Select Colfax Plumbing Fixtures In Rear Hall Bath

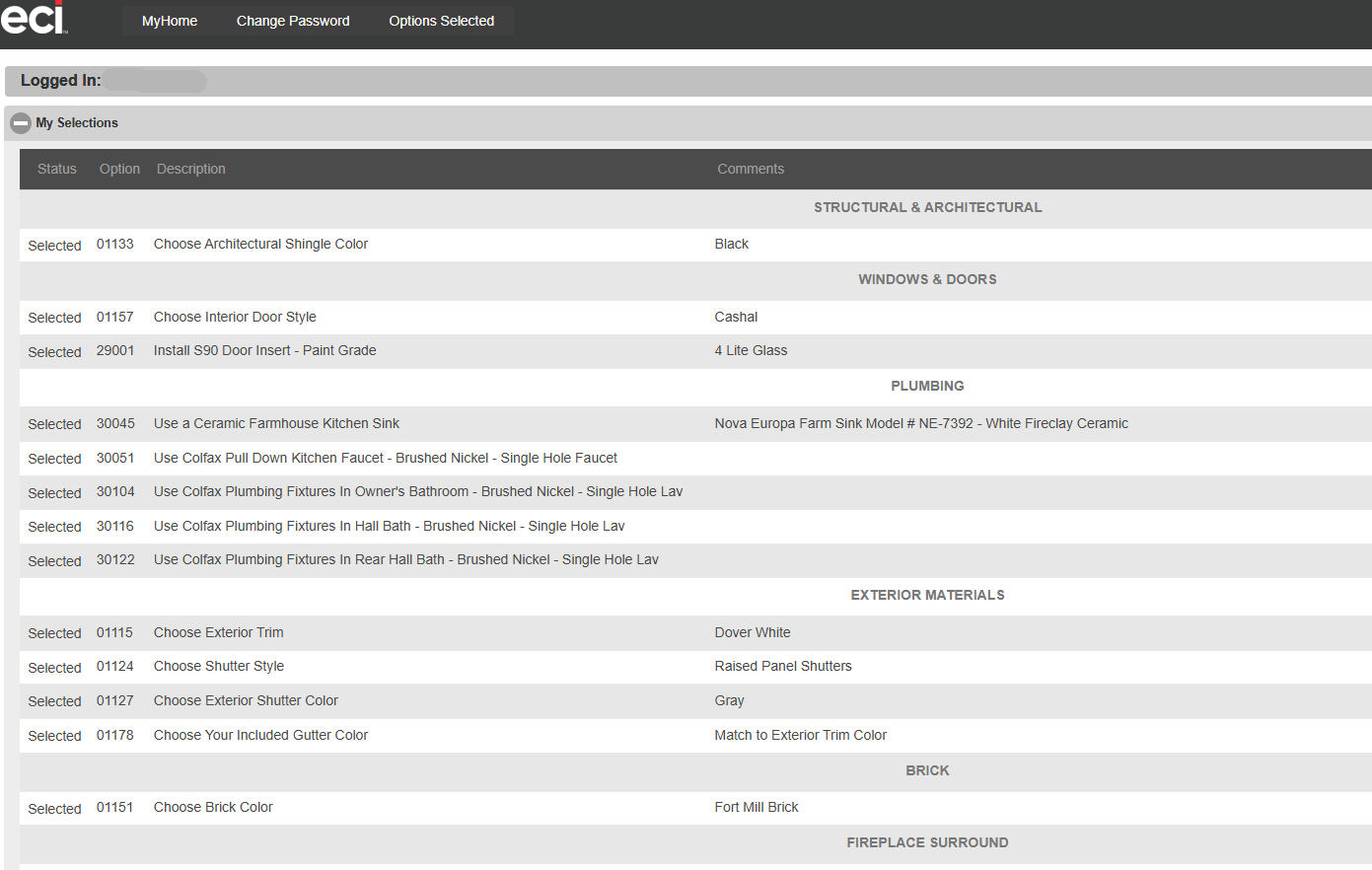pyautogui.click(x=405, y=559)
